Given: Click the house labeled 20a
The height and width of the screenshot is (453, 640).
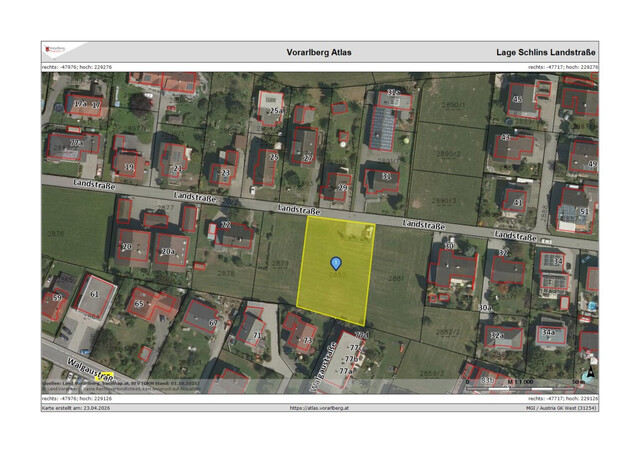Looking at the screenshot, I should (167, 250).
